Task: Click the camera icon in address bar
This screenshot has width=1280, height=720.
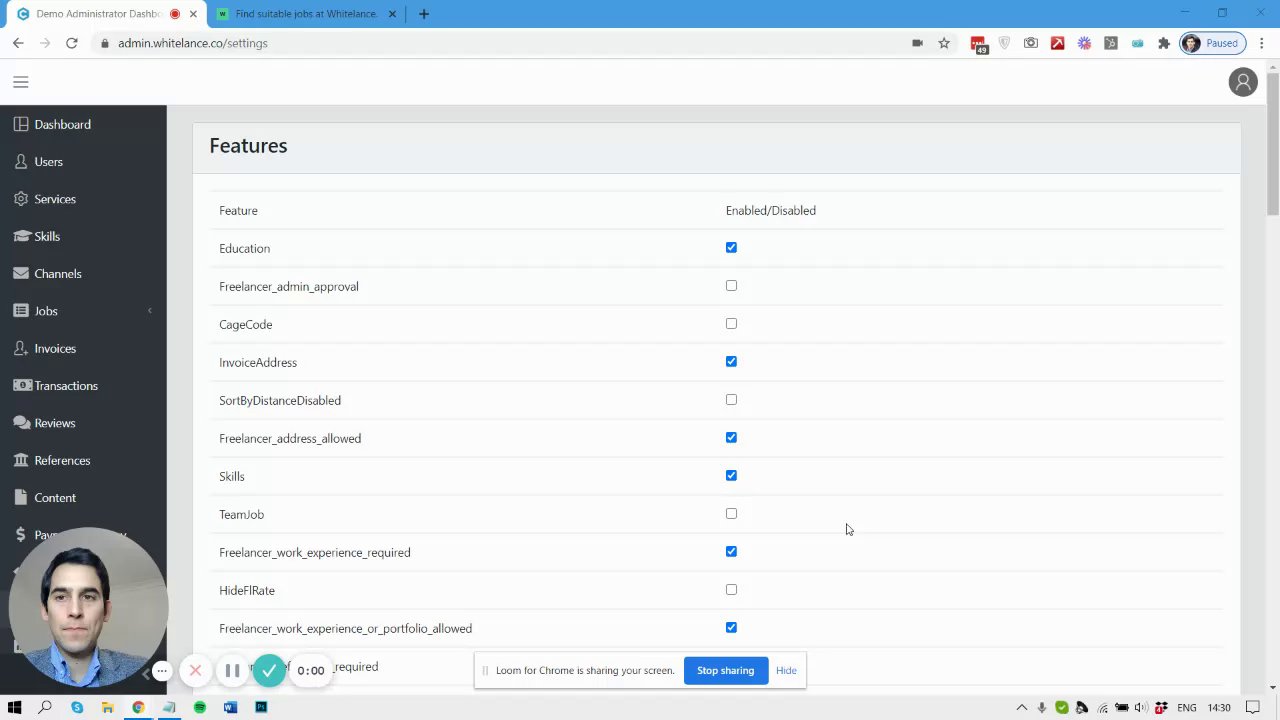Action: click(917, 43)
